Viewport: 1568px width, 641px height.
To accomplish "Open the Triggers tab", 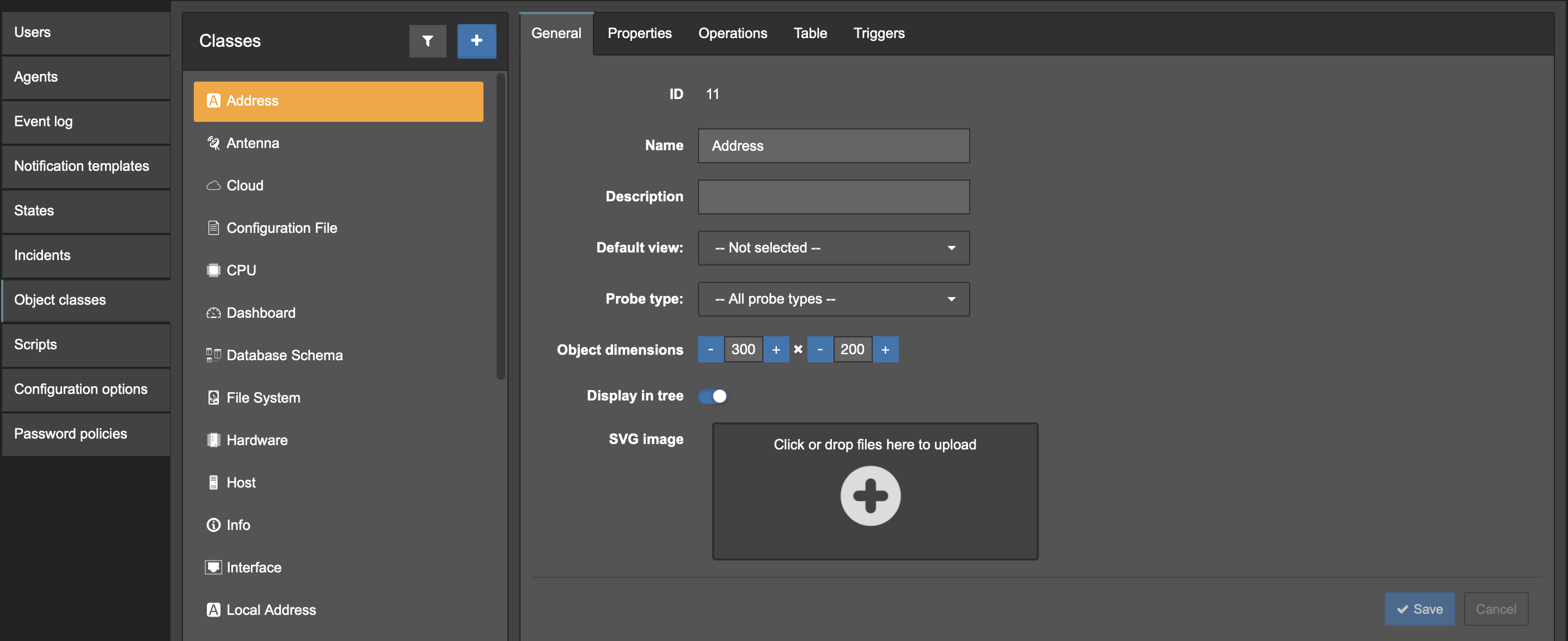I will click(x=878, y=33).
